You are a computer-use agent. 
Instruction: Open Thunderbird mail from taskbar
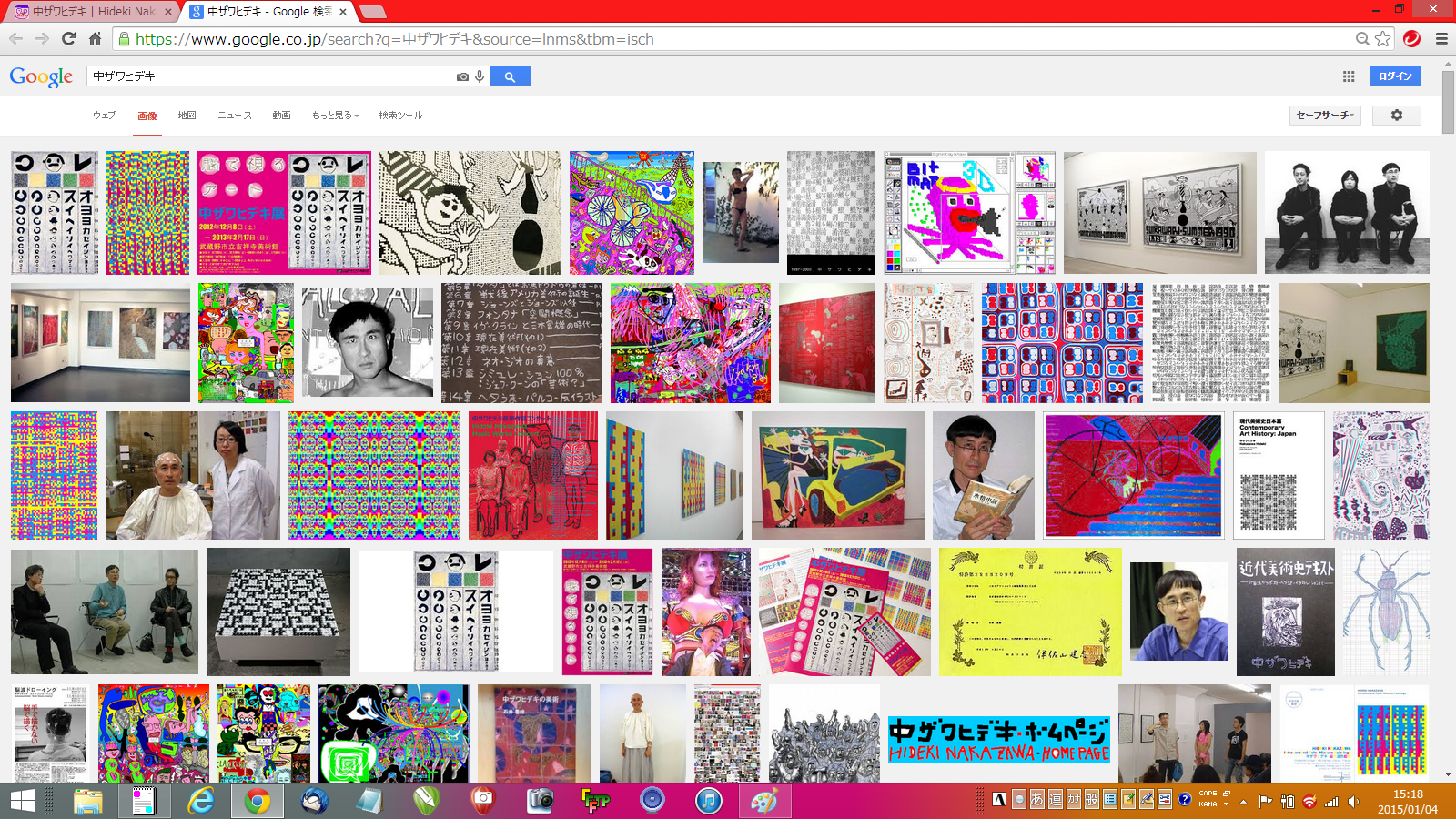point(314,801)
